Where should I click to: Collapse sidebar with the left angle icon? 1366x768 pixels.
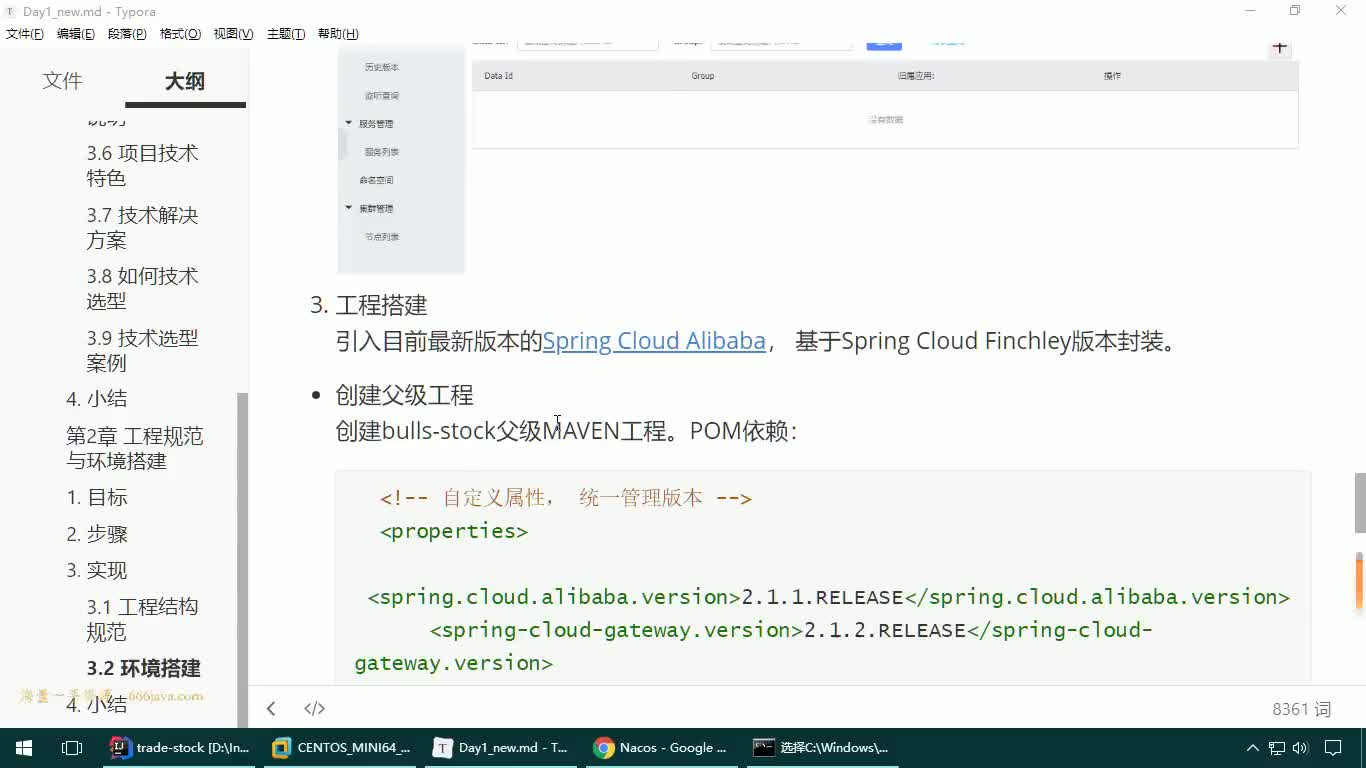271,708
